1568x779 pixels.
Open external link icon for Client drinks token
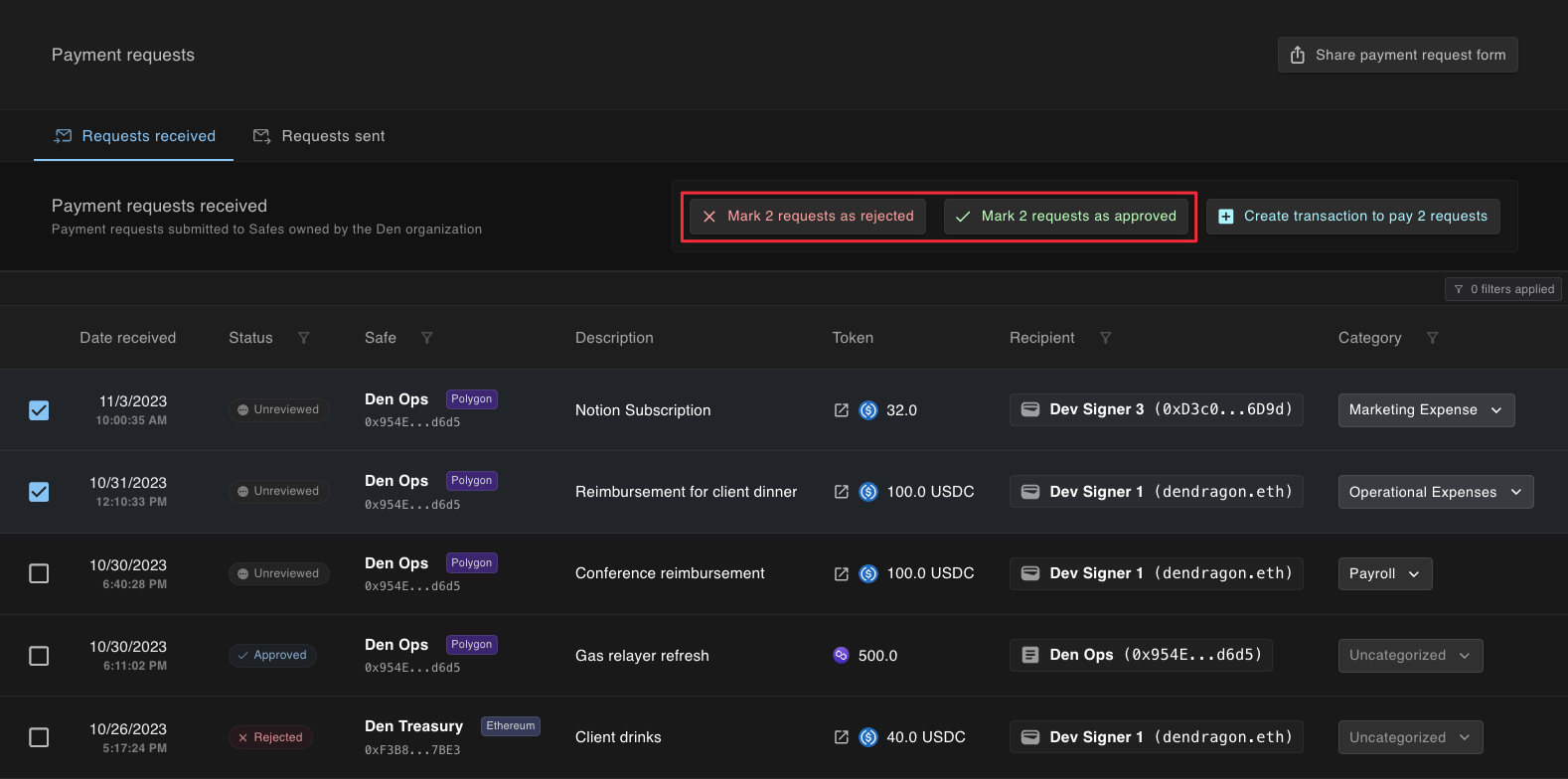coord(842,737)
